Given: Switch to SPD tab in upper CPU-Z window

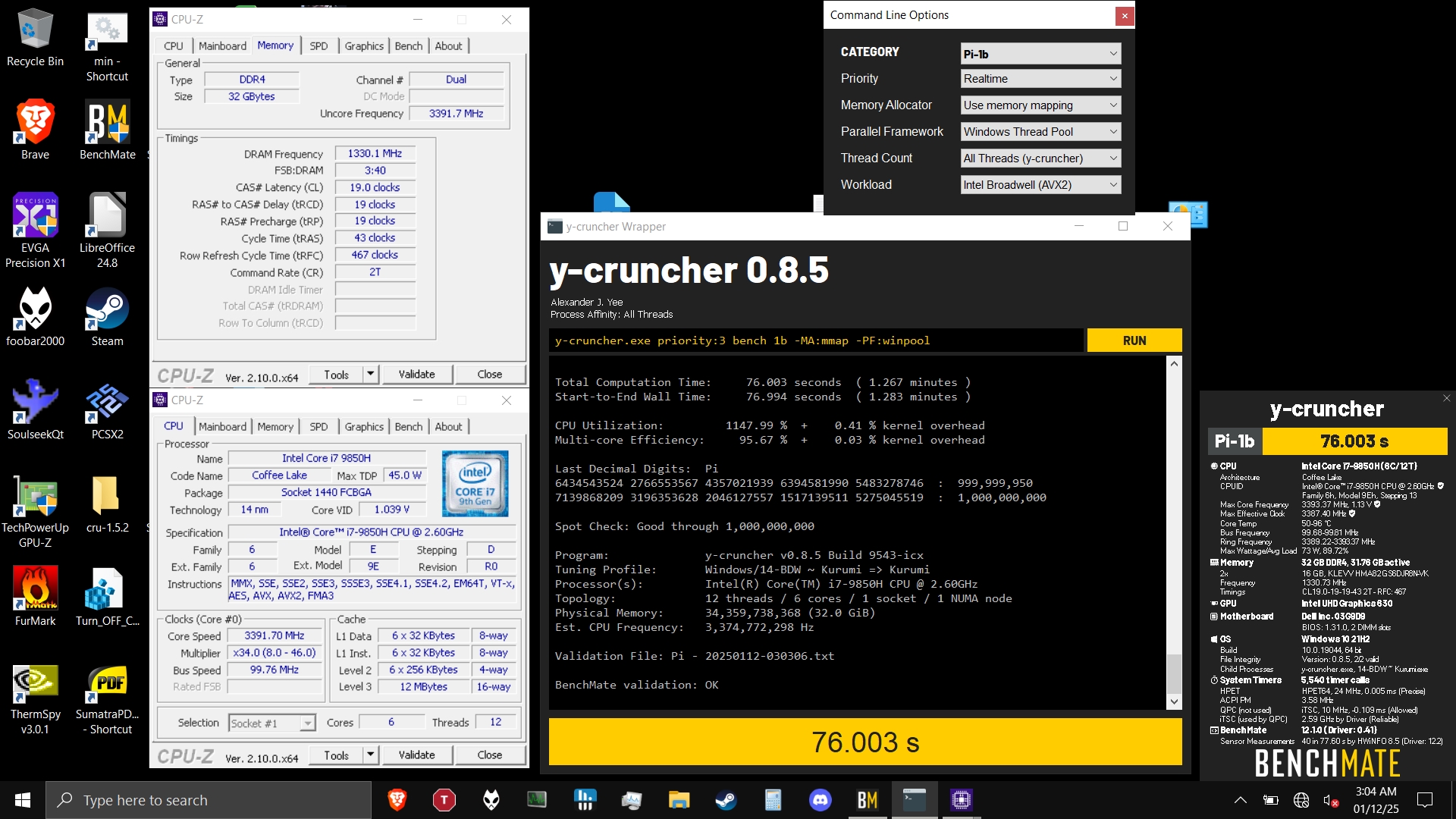Looking at the screenshot, I should coord(318,45).
